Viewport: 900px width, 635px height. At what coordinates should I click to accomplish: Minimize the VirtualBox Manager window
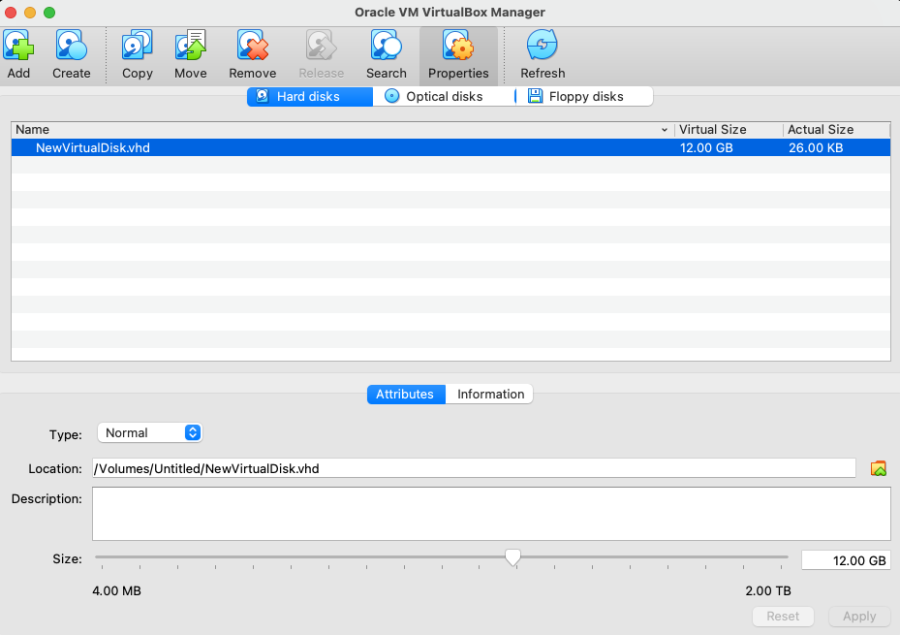[x=30, y=12]
